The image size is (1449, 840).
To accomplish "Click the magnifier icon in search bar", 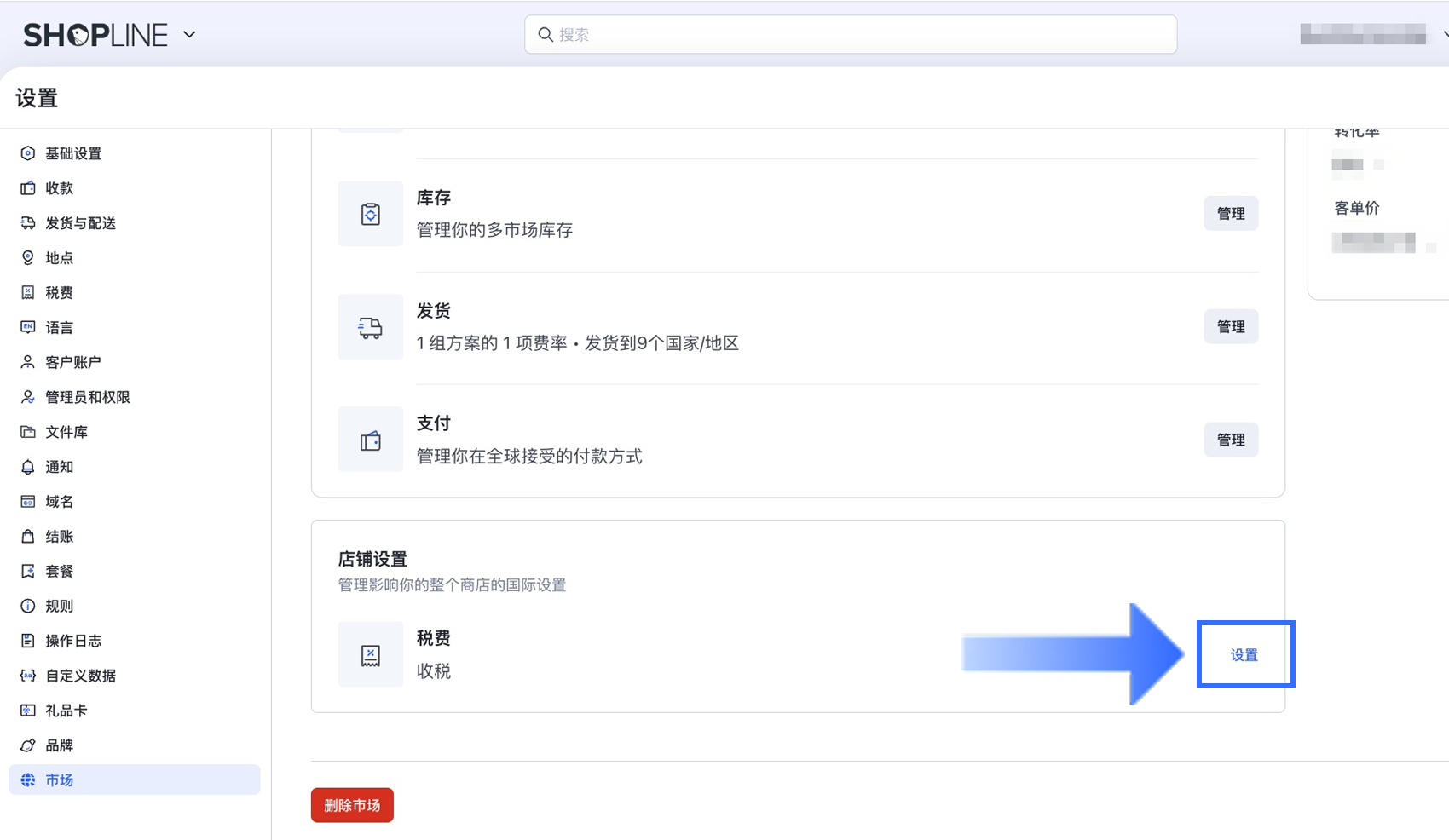I will click(x=546, y=35).
